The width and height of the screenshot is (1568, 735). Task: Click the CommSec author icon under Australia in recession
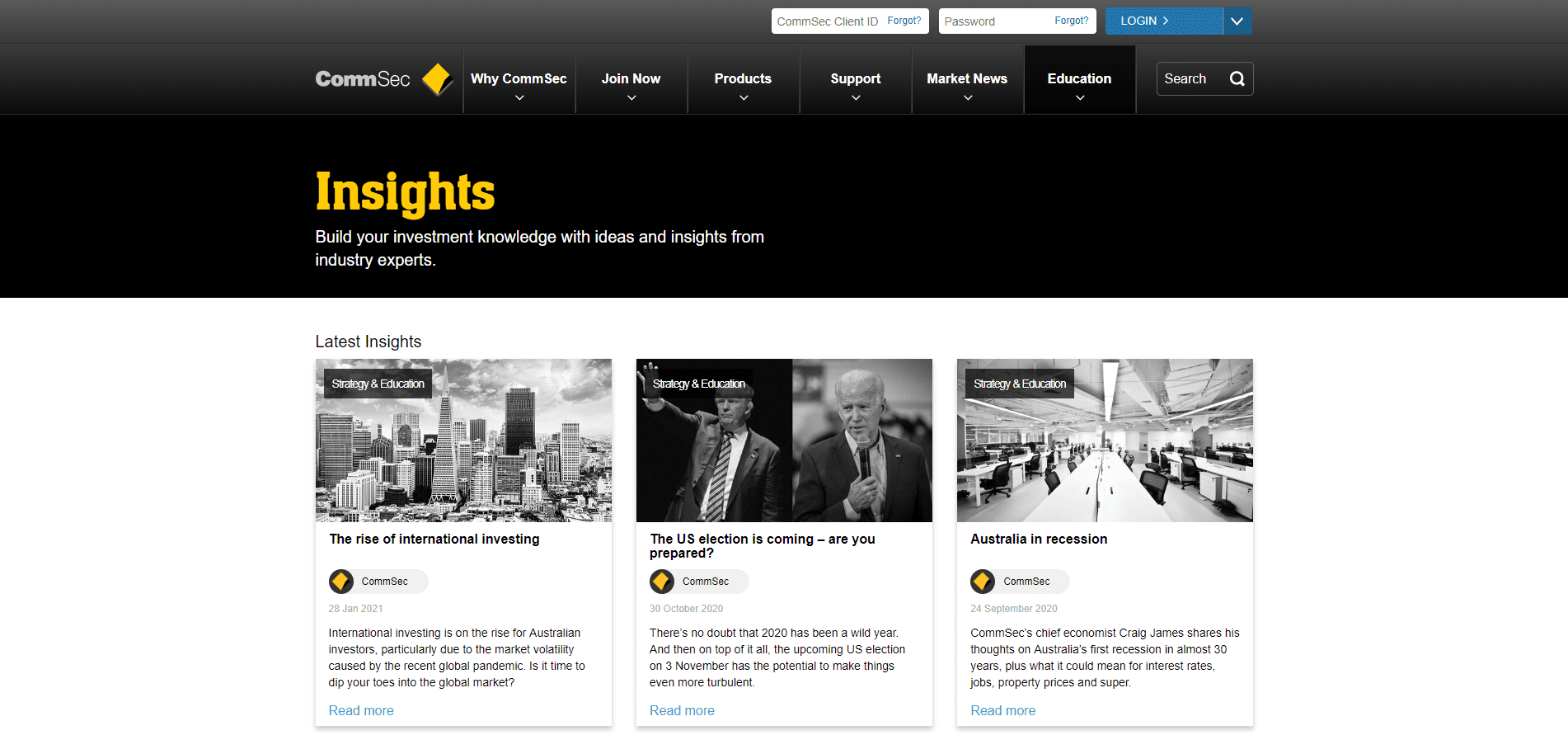point(983,582)
